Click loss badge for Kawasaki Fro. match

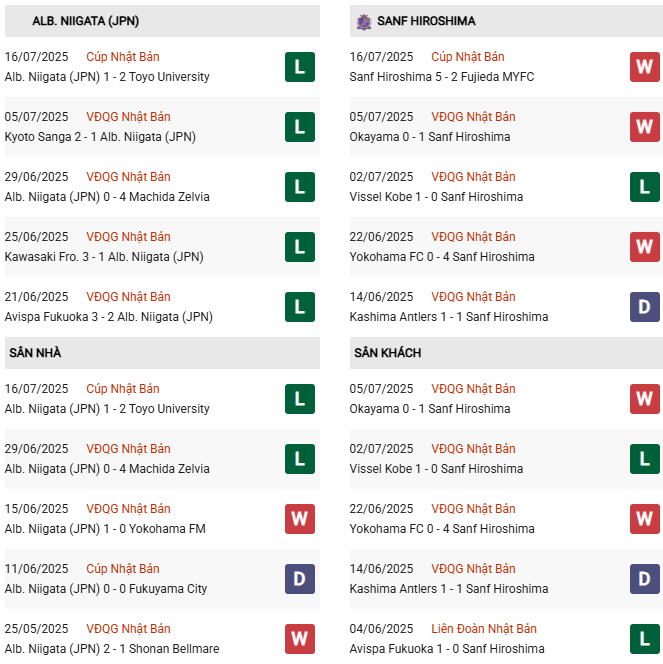coord(300,247)
